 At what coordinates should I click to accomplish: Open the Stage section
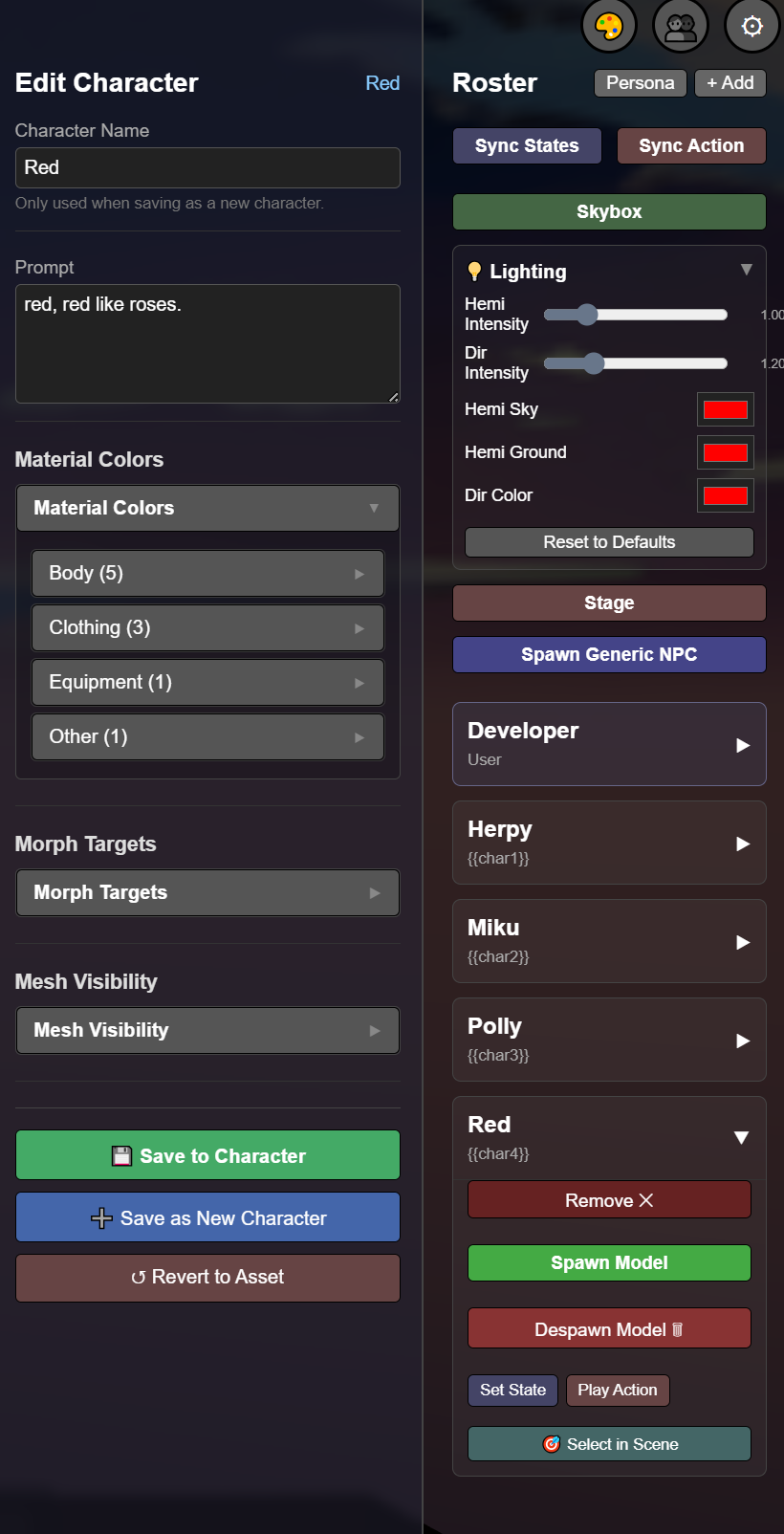[609, 603]
